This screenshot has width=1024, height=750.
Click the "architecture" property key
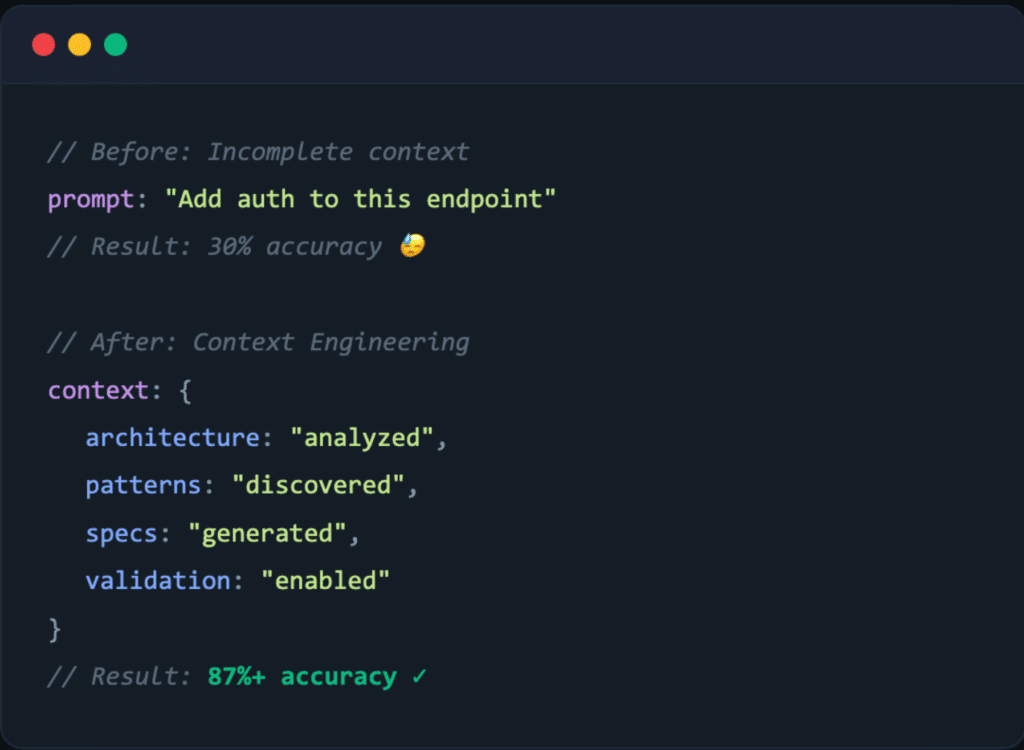[173, 438]
